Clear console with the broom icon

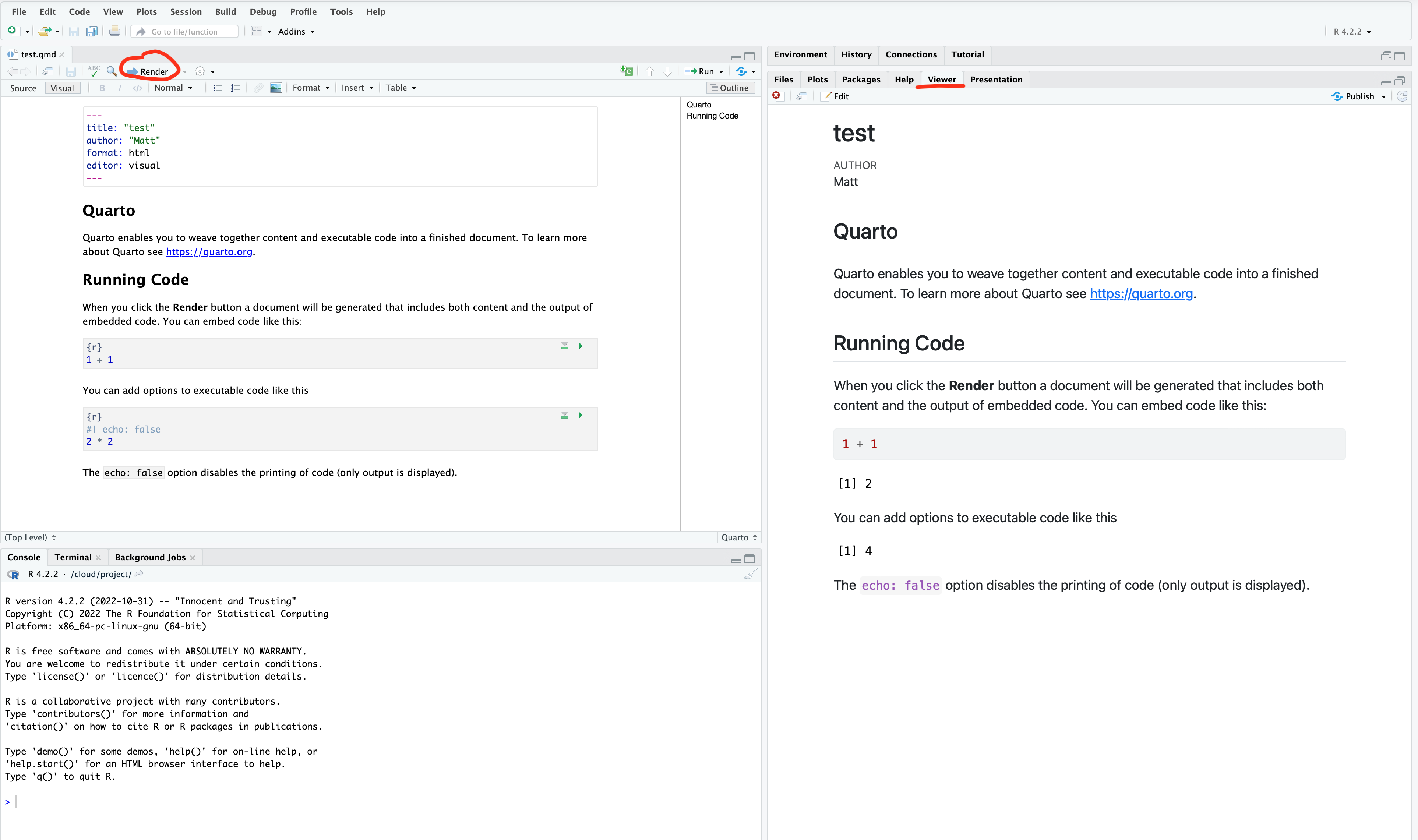pos(750,574)
